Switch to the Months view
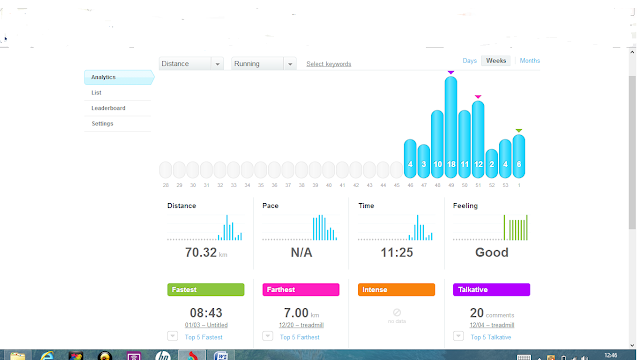The width and height of the screenshot is (640, 360). tap(529, 60)
